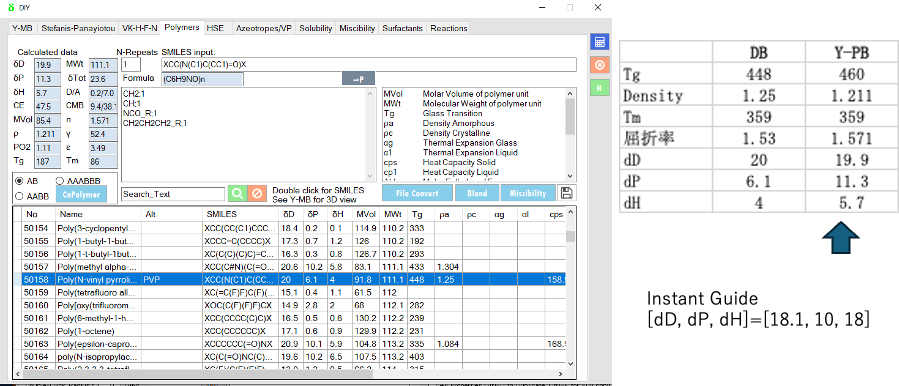Select row 50158 Poly(N-vinyl pyrroli...
The width and height of the screenshot is (899, 386).
coord(290,279)
